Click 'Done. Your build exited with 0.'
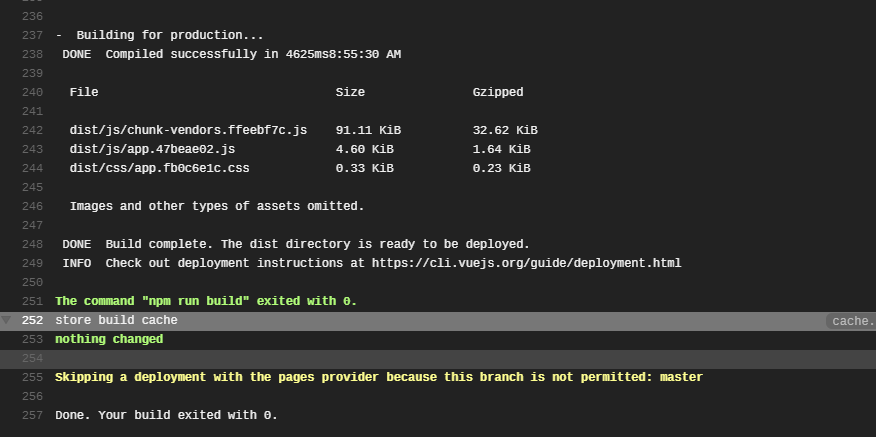This screenshot has width=876, height=437. 166,415
